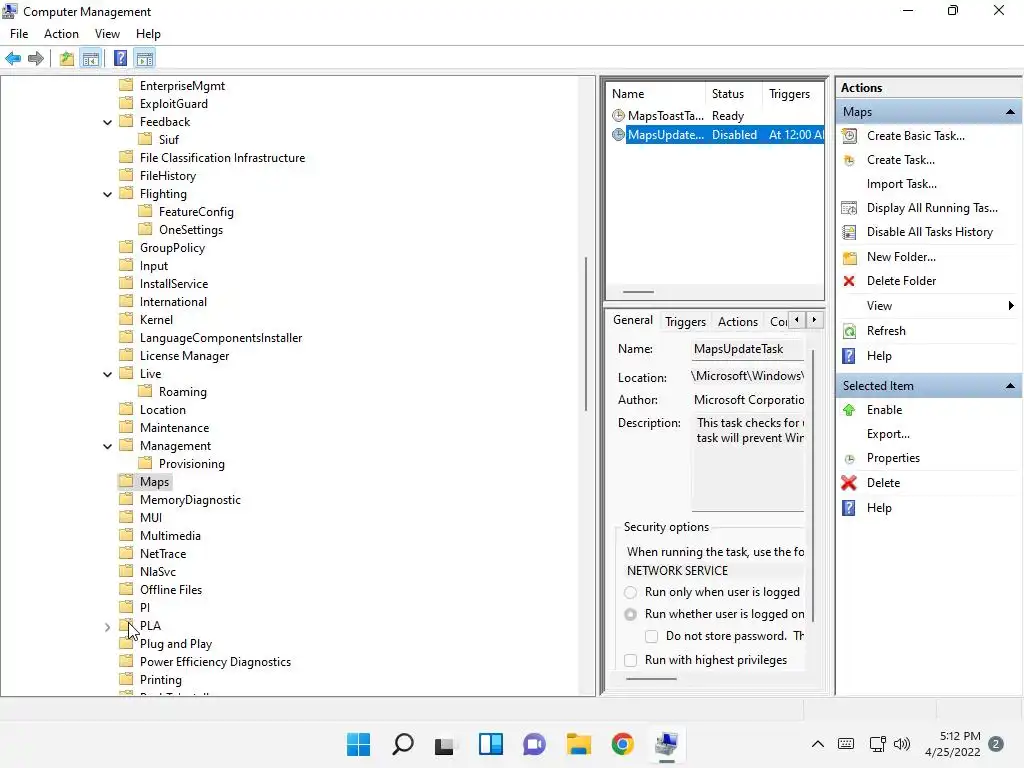
Task: Click the red Delete X icon
Action: [x=849, y=483]
